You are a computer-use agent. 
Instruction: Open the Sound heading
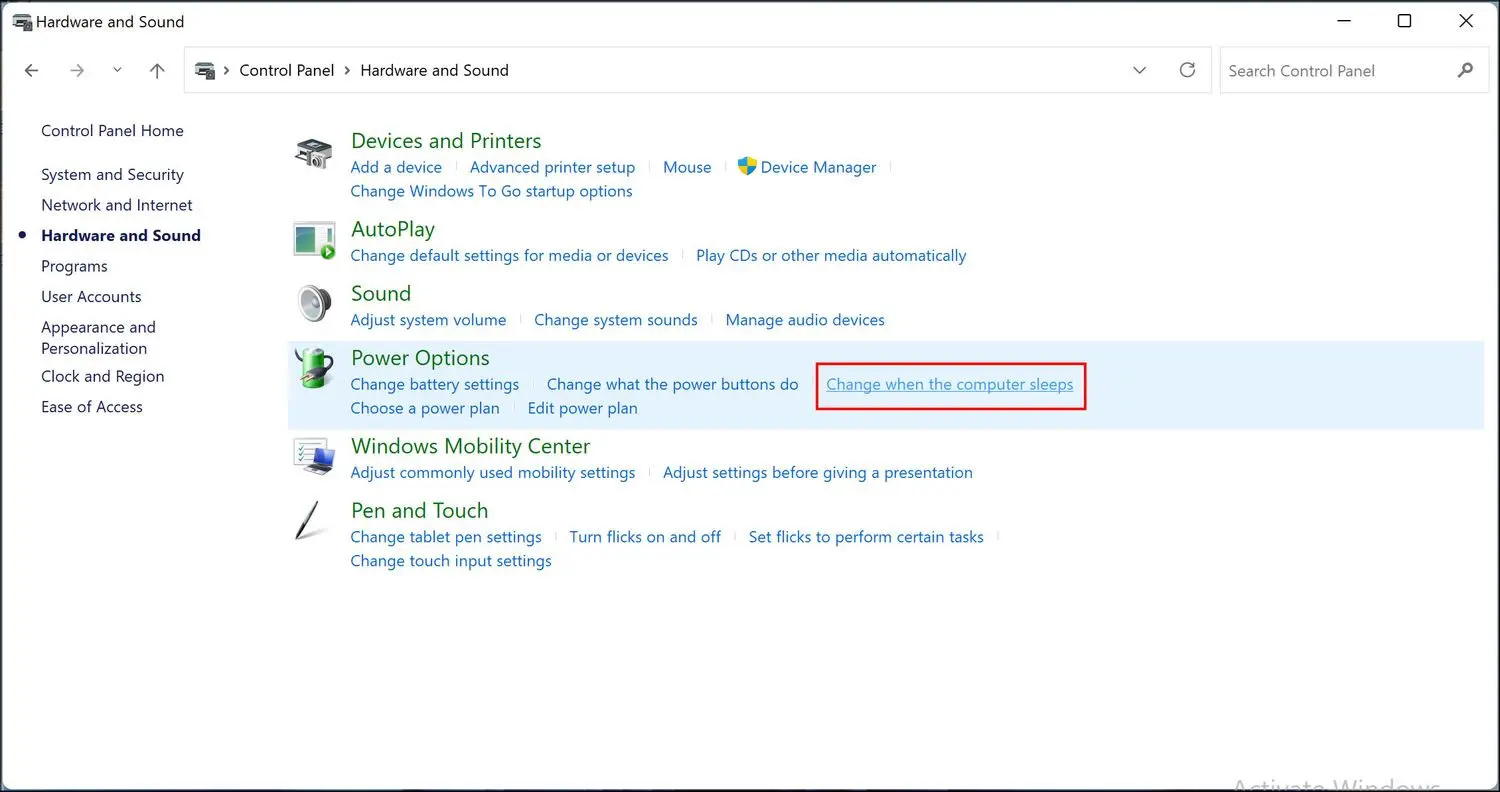pos(381,294)
